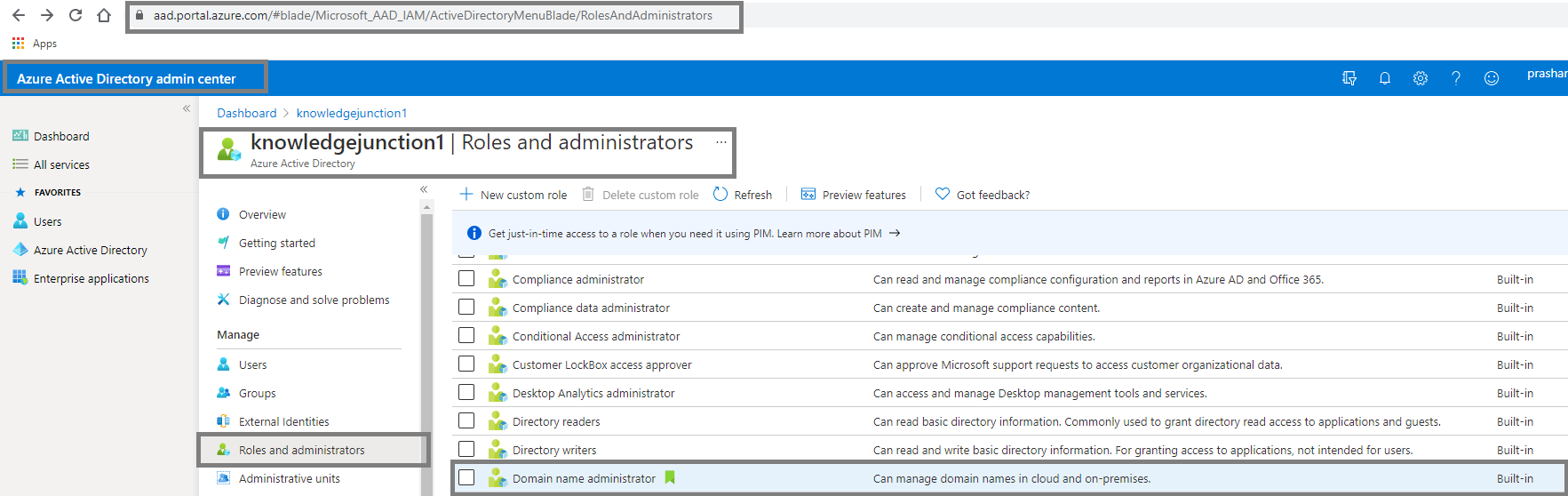Click the Dashboard chart icon in sidebar
The height and width of the screenshot is (496, 1568).
click(20, 135)
